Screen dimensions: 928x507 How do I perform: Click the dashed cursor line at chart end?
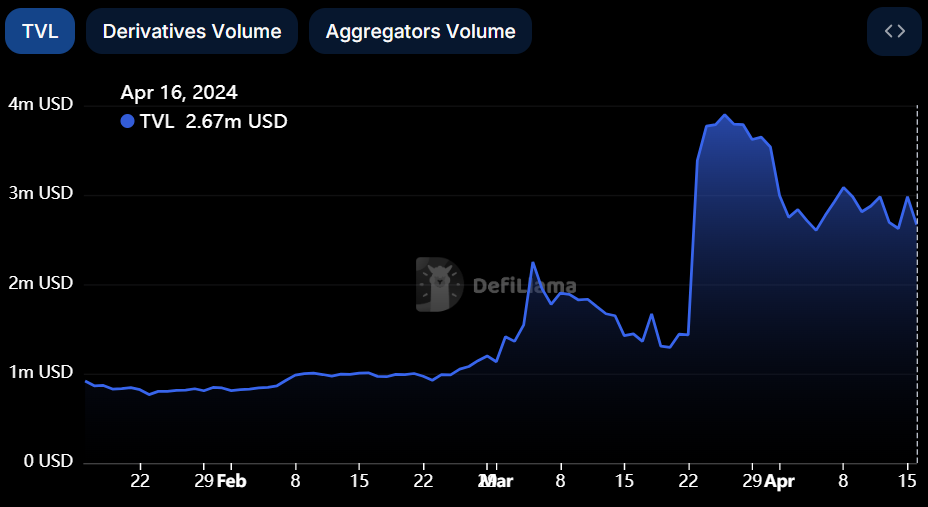[917, 284]
